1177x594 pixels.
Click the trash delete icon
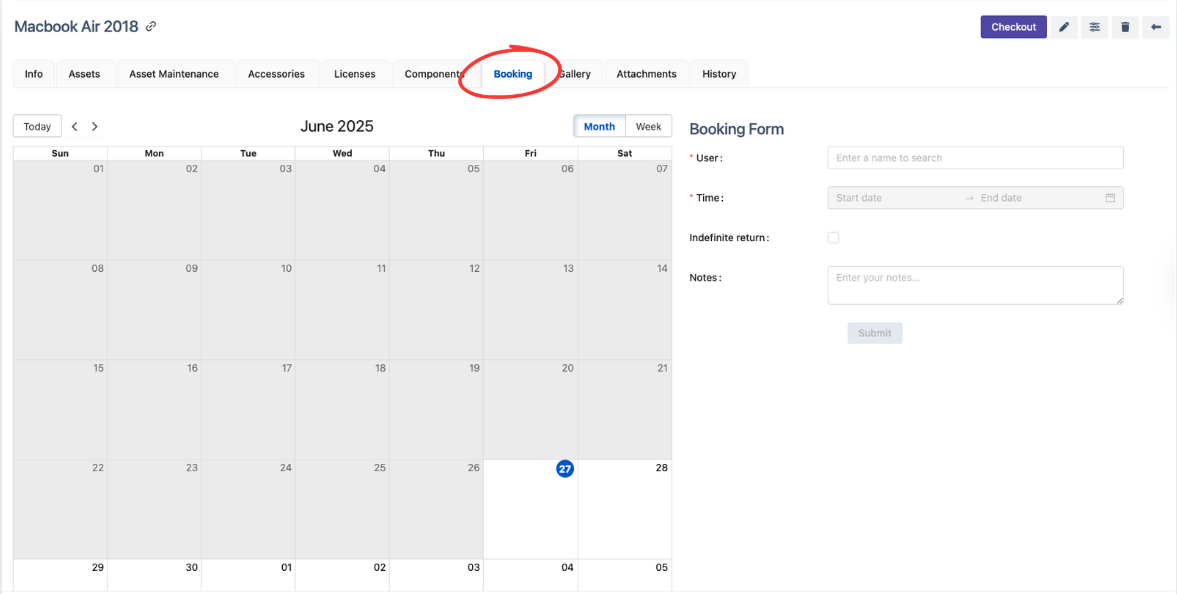1125,27
